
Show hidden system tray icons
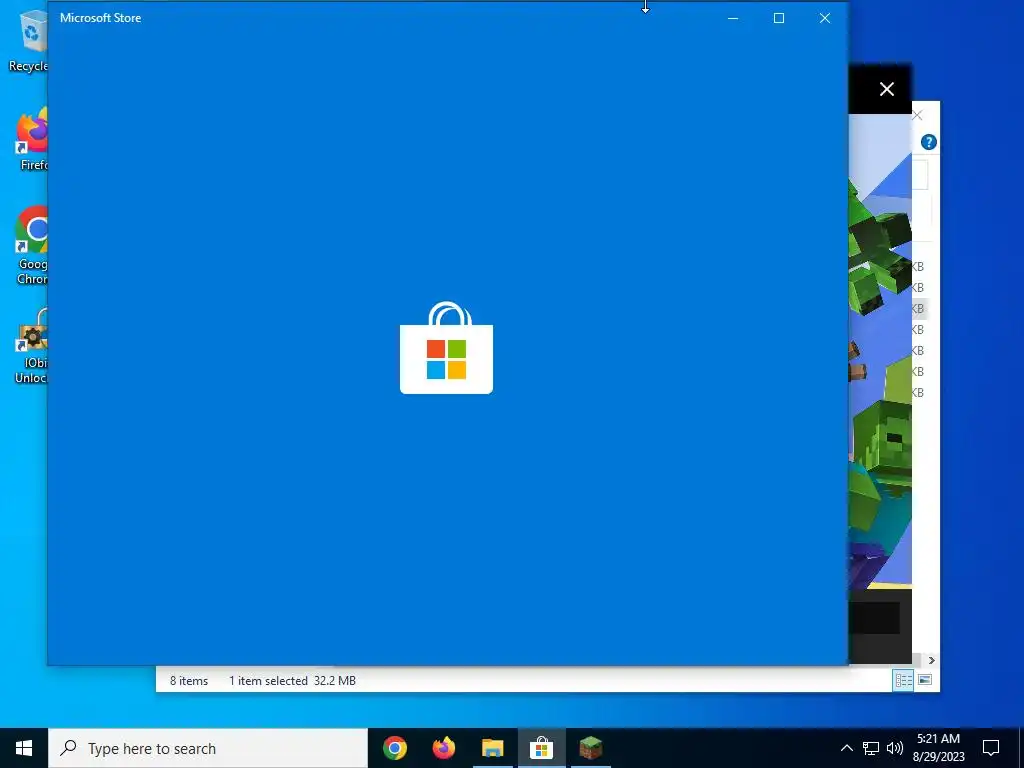click(846, 748)
